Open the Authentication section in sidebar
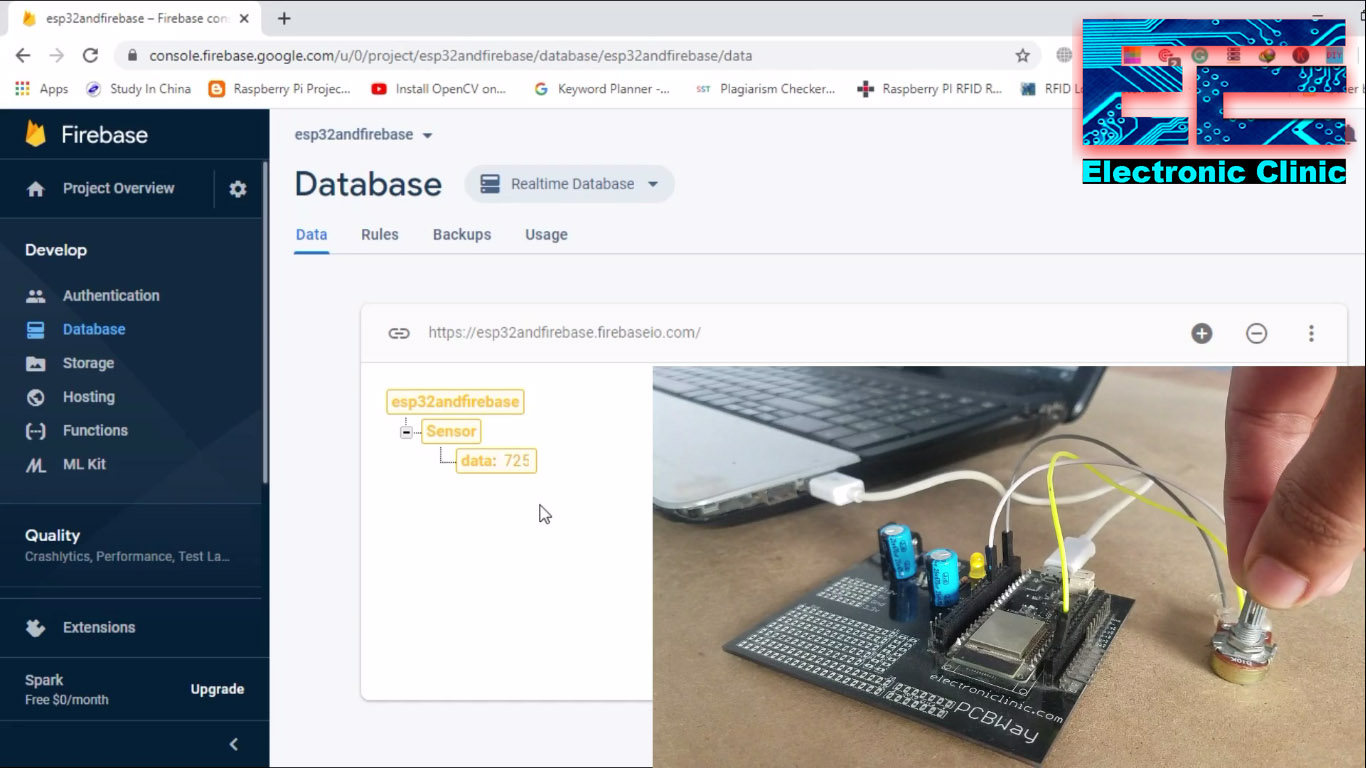 coord(111,295)
